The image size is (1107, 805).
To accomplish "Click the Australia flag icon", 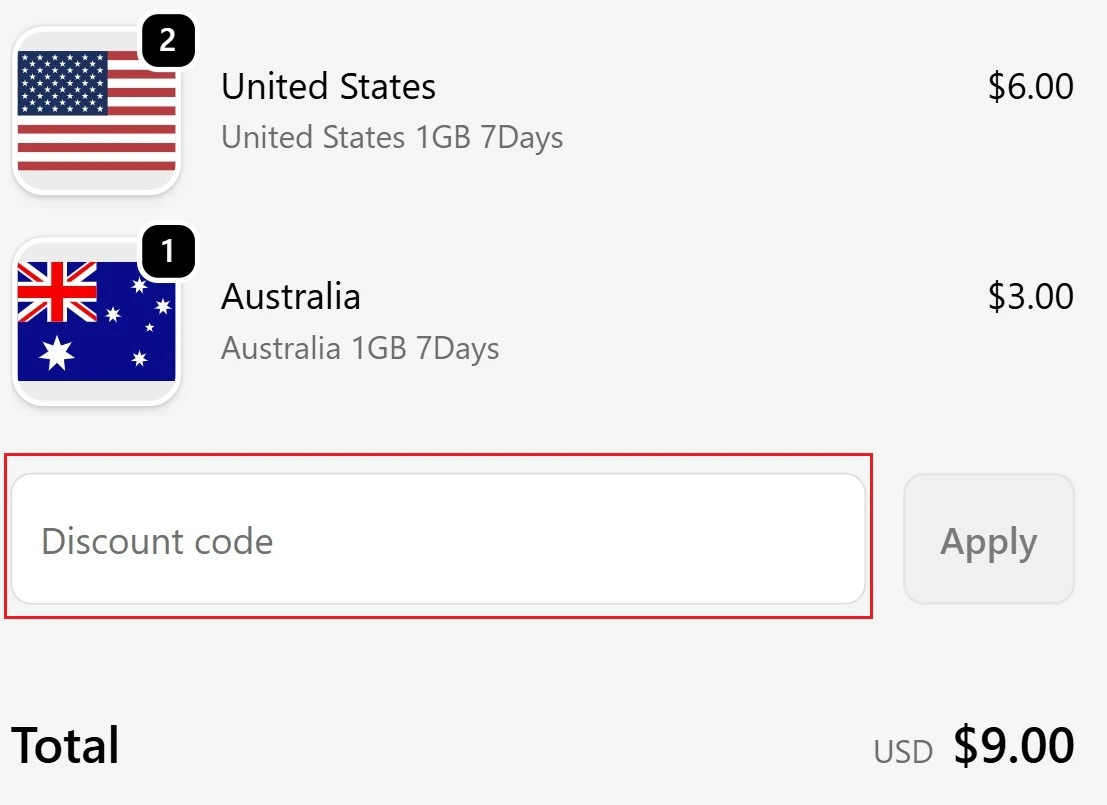I will tap(96, 322).
